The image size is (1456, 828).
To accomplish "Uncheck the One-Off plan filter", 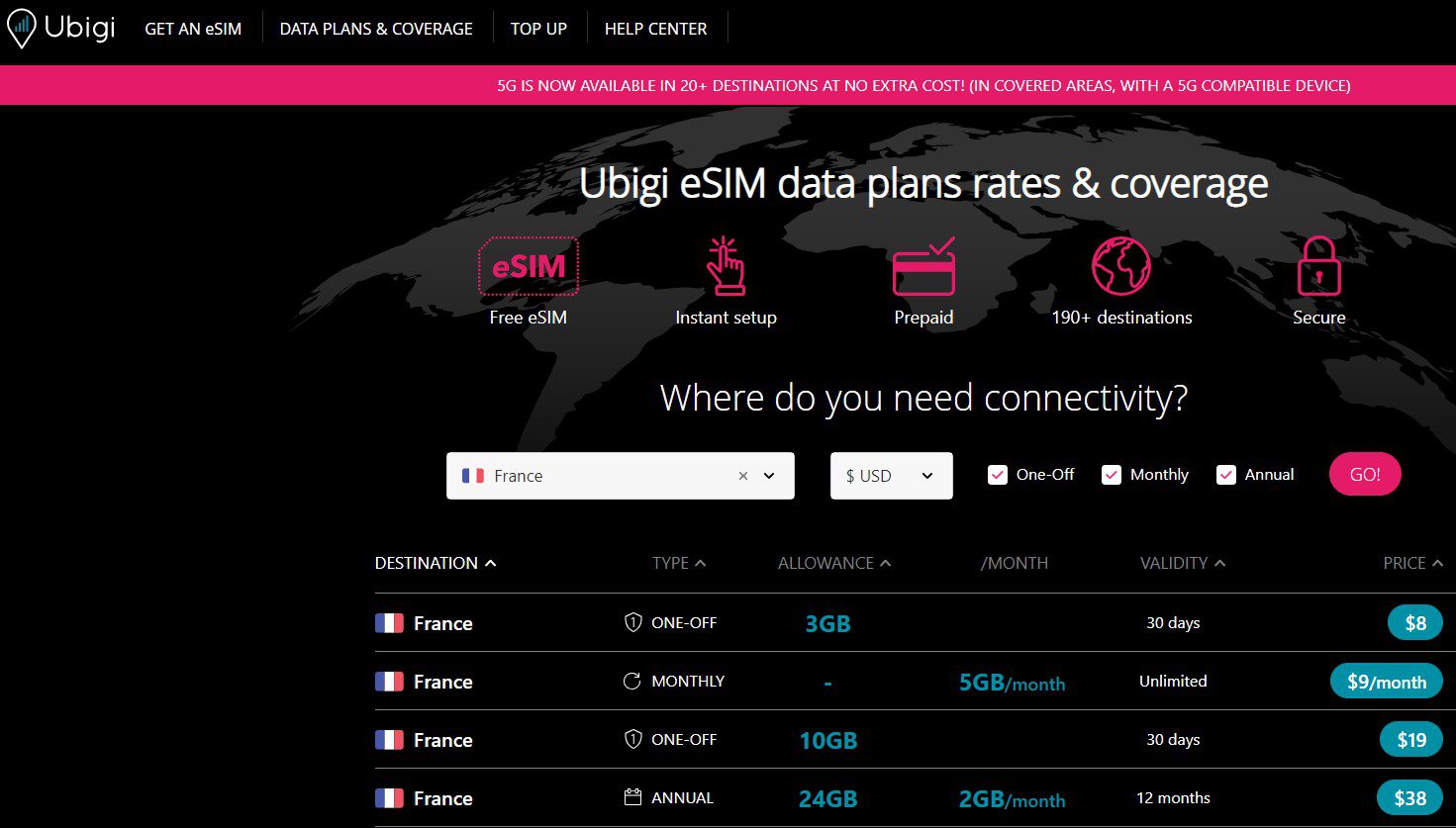I will [x=997, y=475].
